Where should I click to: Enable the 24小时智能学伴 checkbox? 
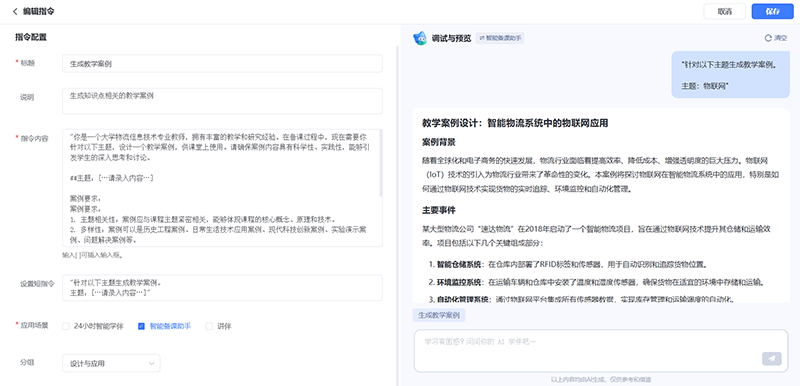tap(66, 326)
